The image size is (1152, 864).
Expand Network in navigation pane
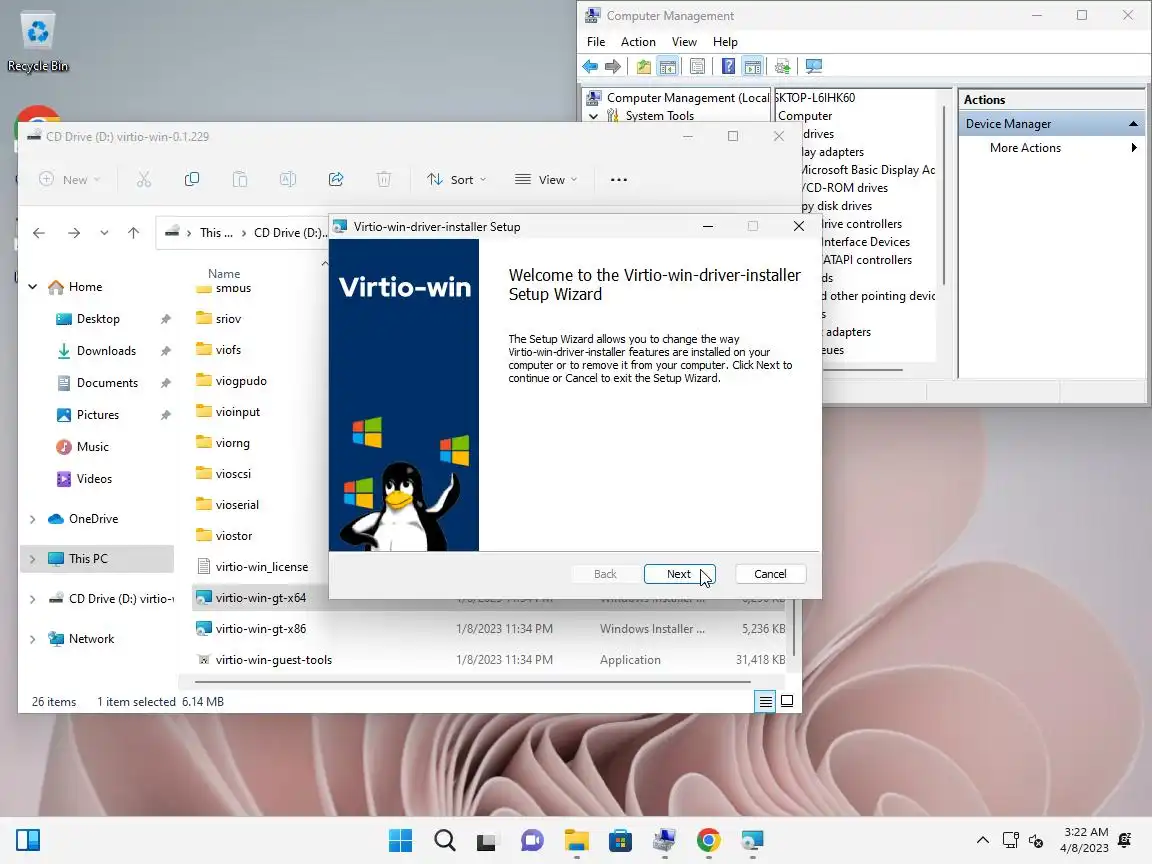pos(33,638)
